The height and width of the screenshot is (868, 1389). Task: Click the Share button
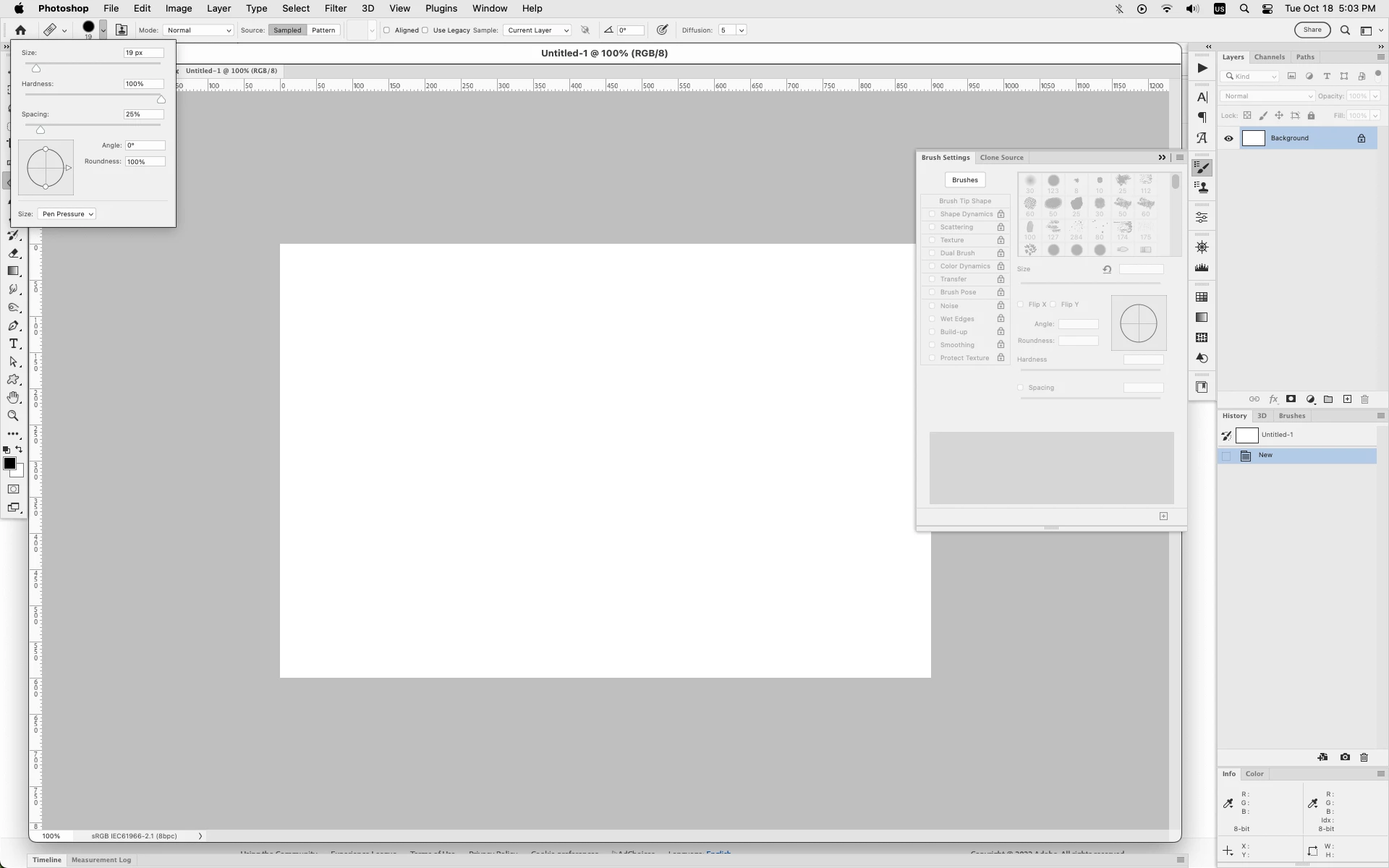pyautogui.click(x=1312, y=30)
